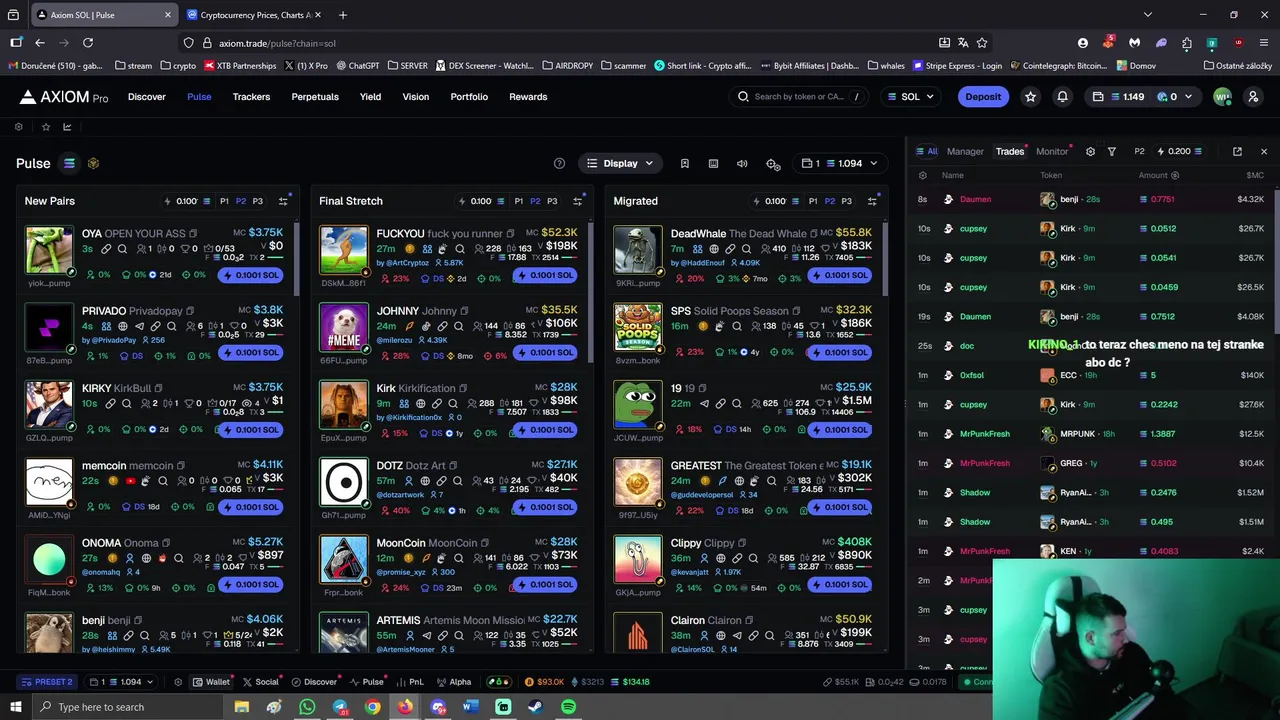The image size is (1280, 720).
Task: Open browser tab list dropdown arrow
Action: pos(1147,15)
